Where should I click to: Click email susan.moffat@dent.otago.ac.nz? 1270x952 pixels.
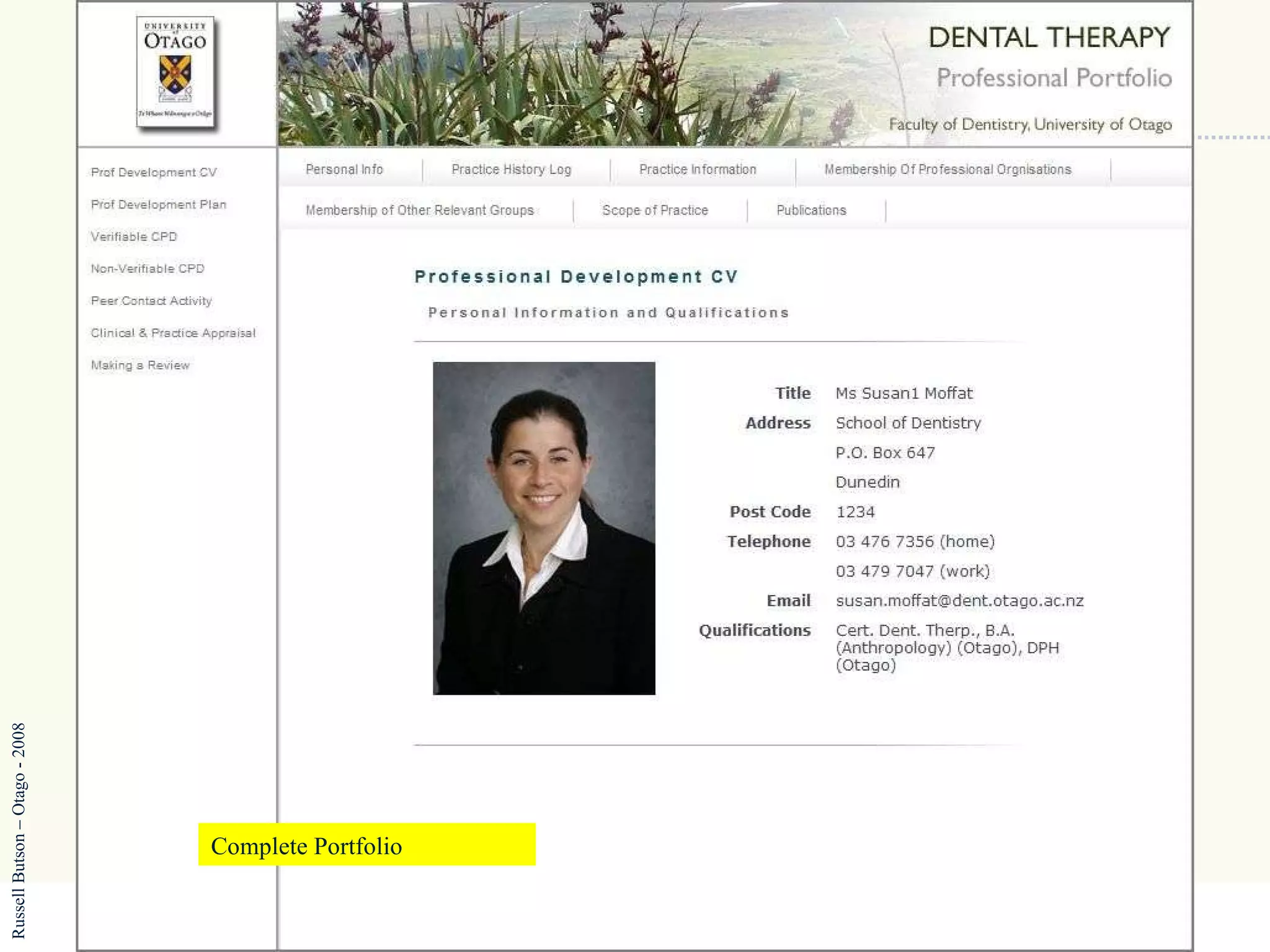pyautogui.click(x=959, y=601)
